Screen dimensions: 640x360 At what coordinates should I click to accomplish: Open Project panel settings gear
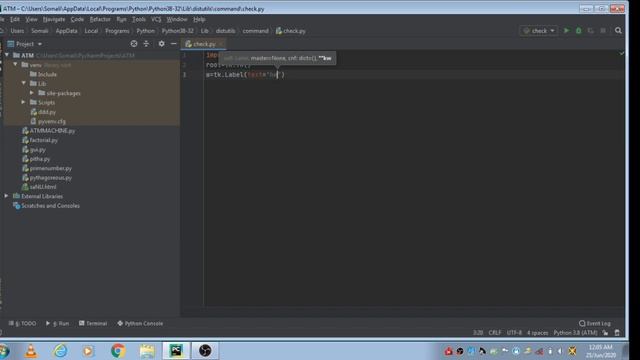(162, 44)
